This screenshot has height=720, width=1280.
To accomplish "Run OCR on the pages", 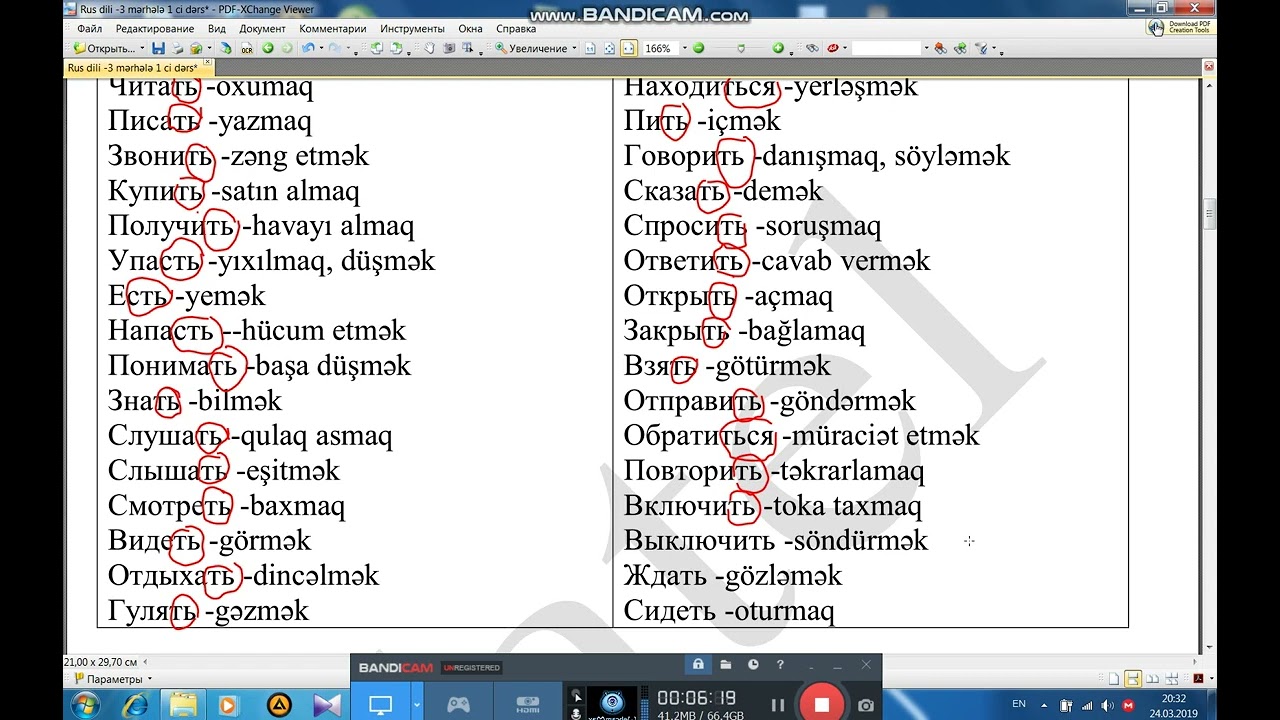I will 247,48.
